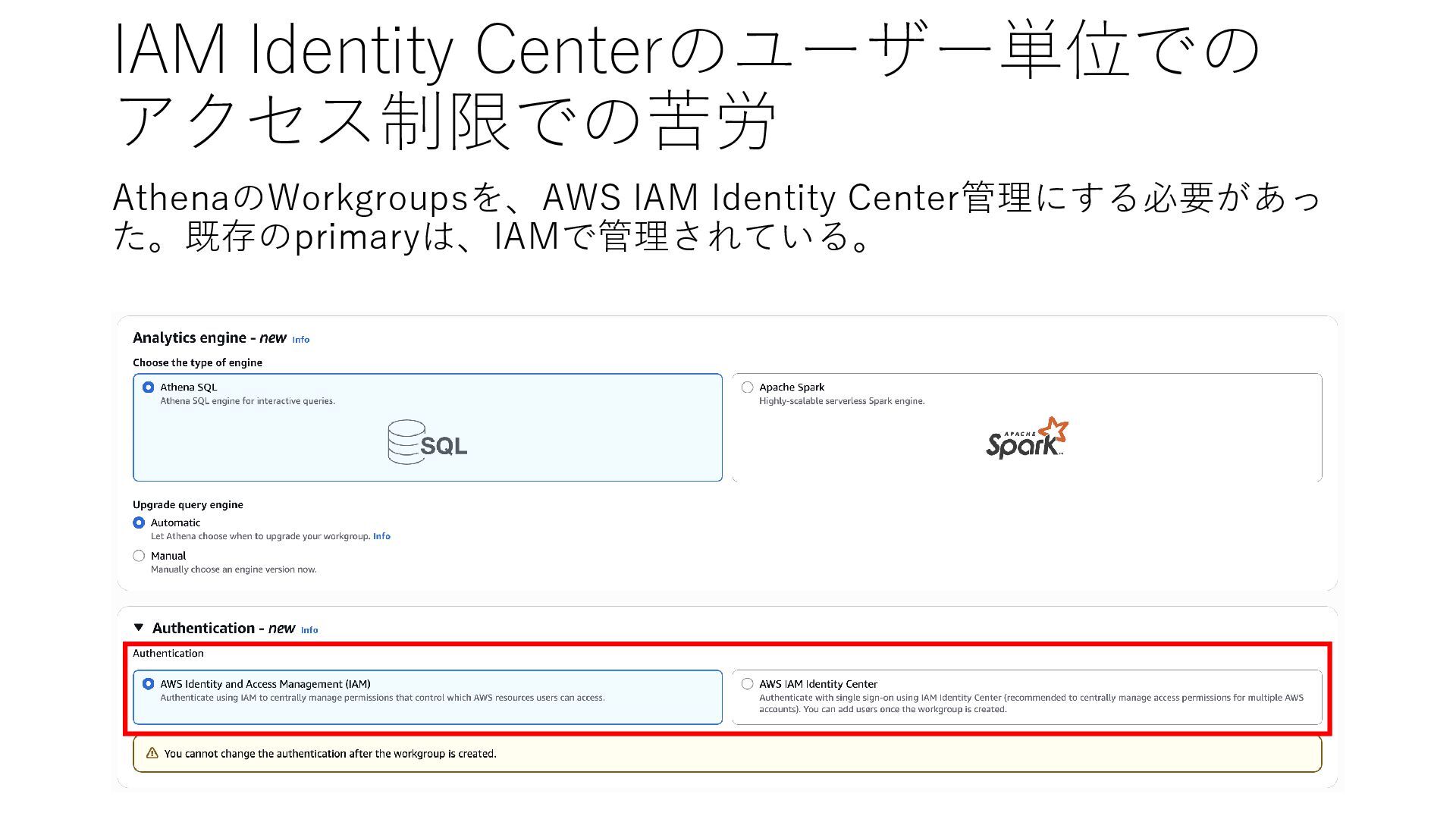Select AWS Identity and Access Management authentication
The width and height of the screenshot is (1456, 819).
pos(149,684)
